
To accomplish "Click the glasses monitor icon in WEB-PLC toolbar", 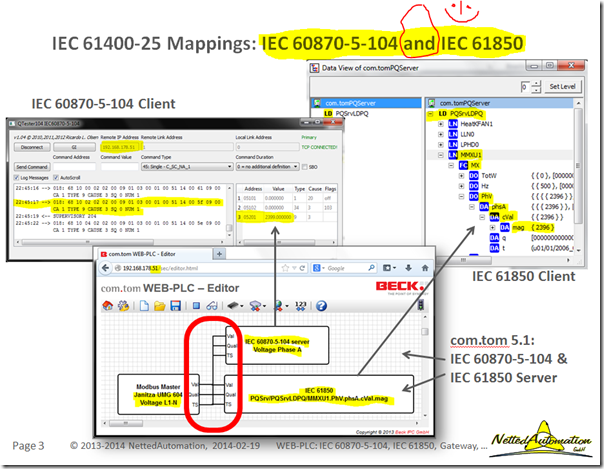I will [x=212, y=306].
